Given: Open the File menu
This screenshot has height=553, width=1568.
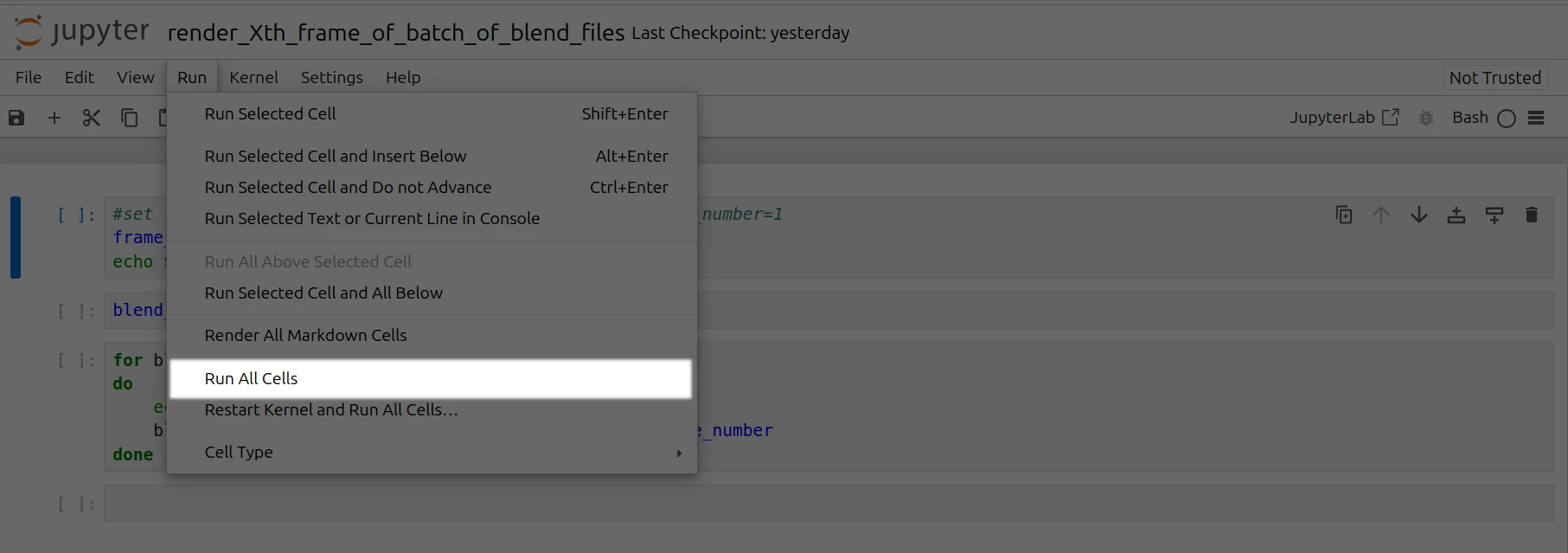Looking at the screenshot, I should [x=29, y=78].
